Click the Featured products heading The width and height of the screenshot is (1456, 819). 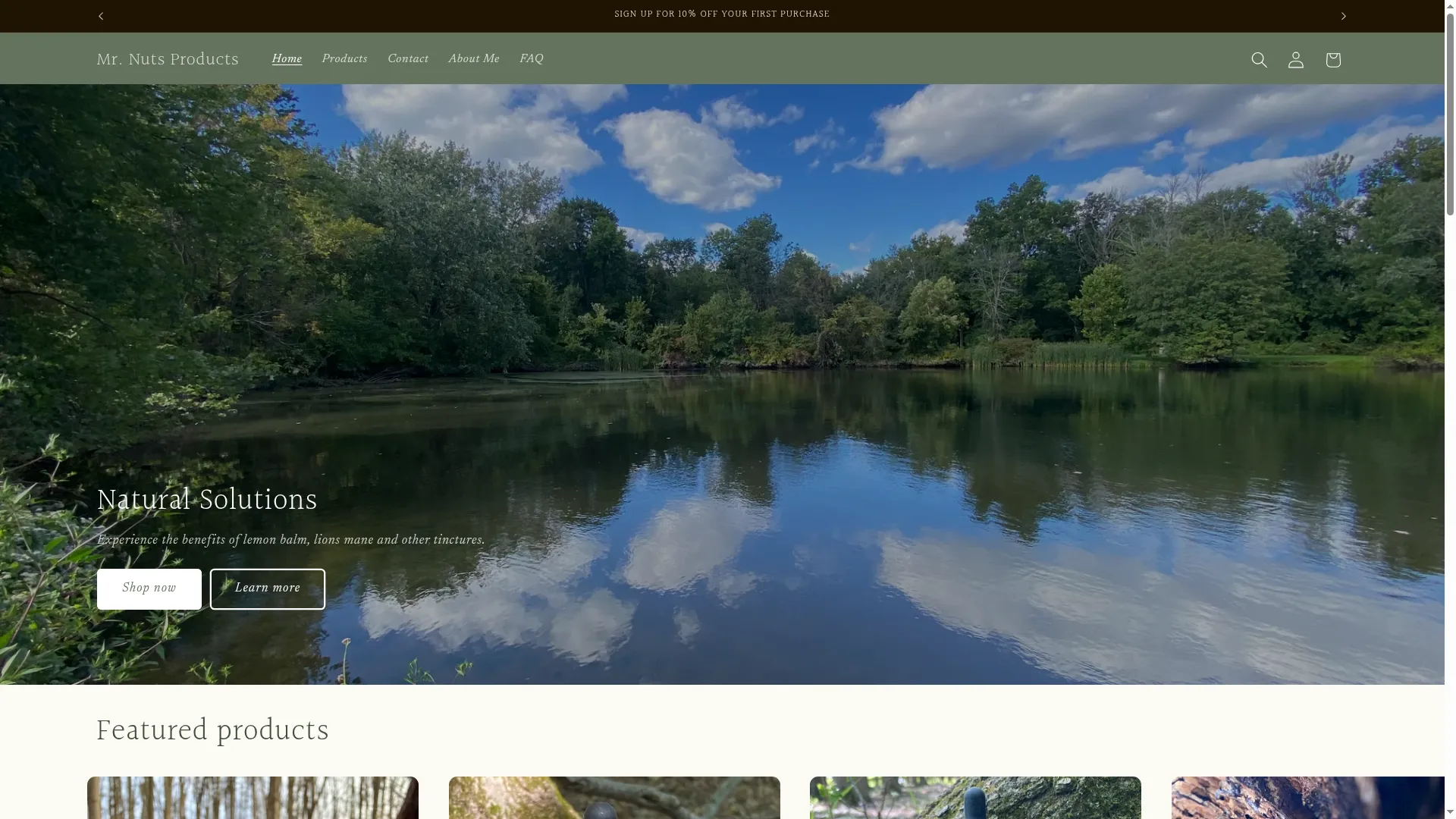pos(213,731)
